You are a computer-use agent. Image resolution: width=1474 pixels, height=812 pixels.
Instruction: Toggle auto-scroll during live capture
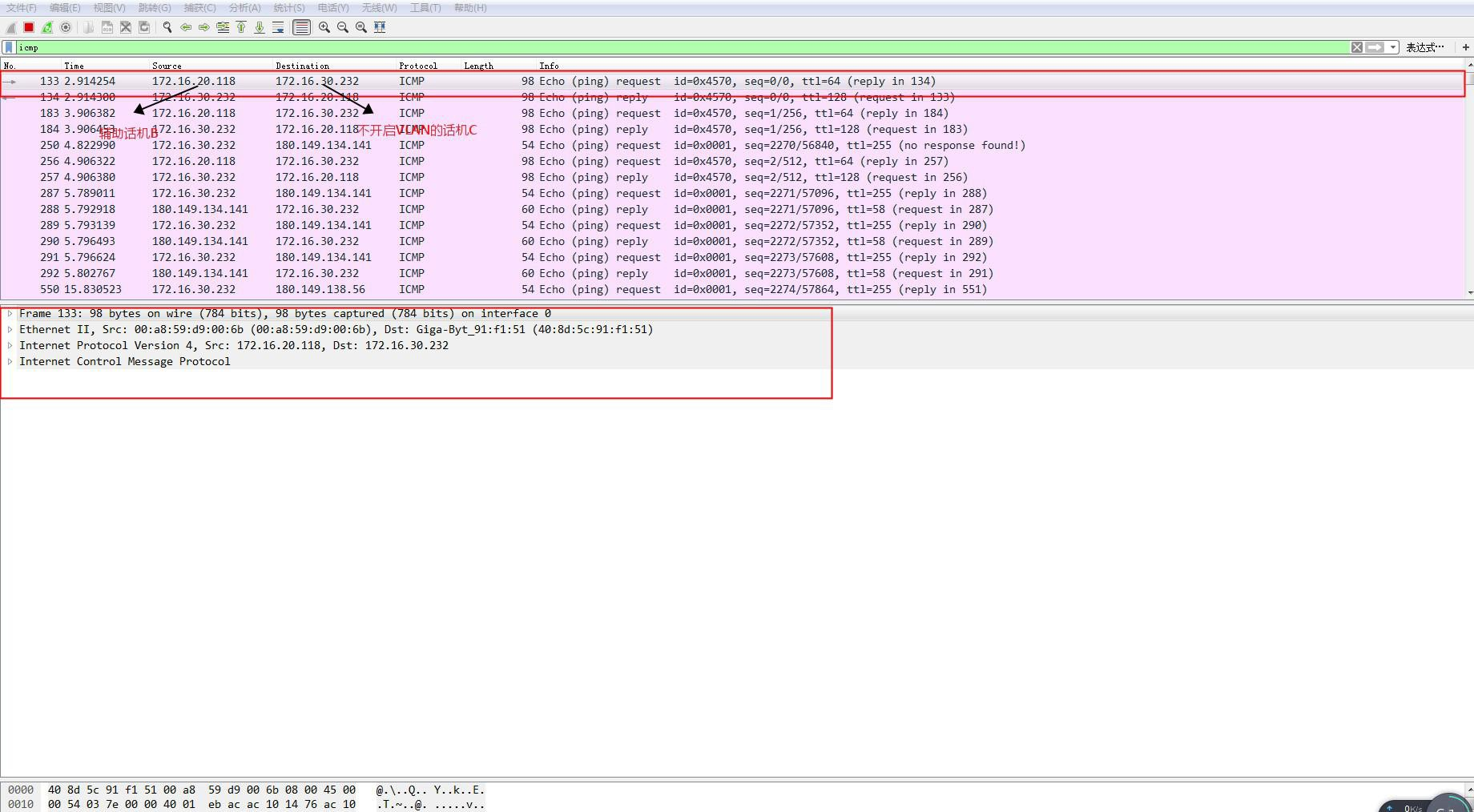(278, 27)
